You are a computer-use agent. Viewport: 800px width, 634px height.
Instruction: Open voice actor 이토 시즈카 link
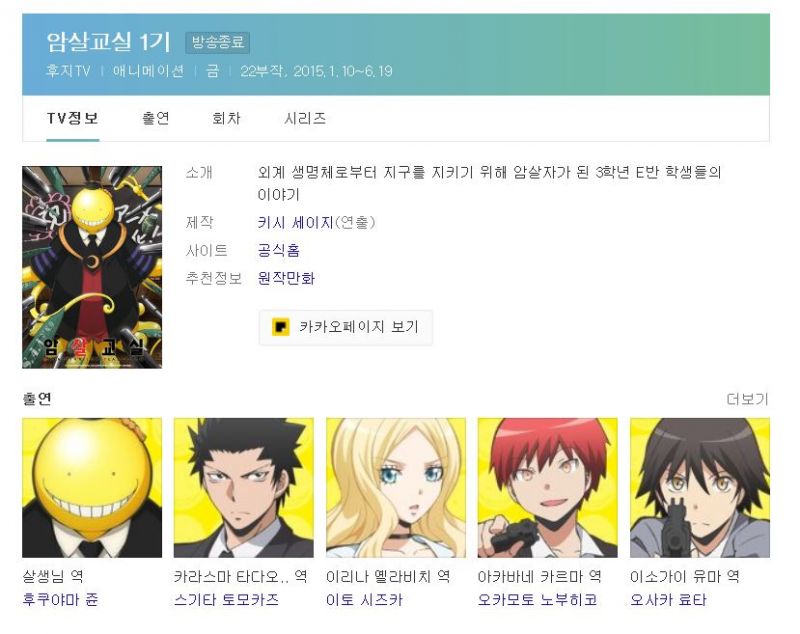pos(364,599)
